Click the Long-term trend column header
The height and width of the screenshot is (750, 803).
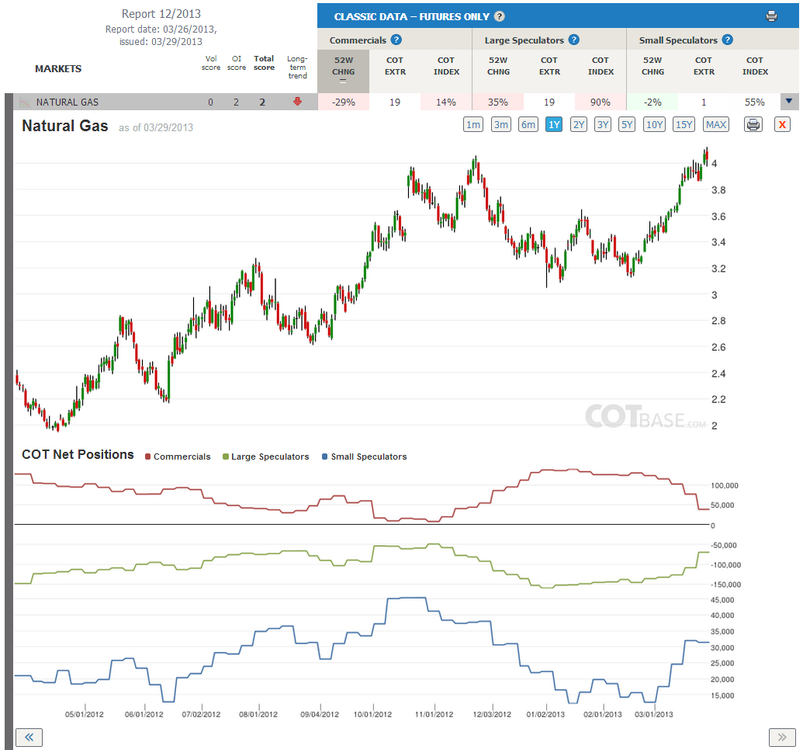(x=297, y=67)
